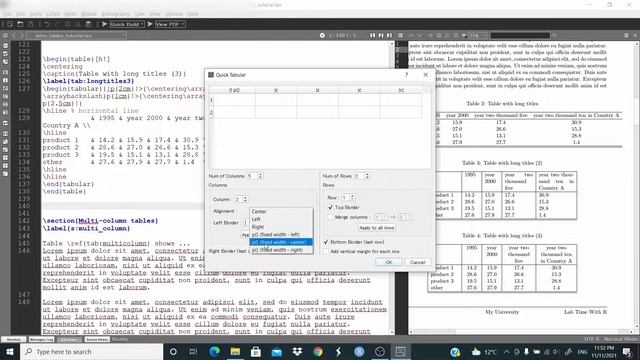The image size is (640, 360).
Task: Click Run arrow beside Quick Build
Action: [104, 24]
